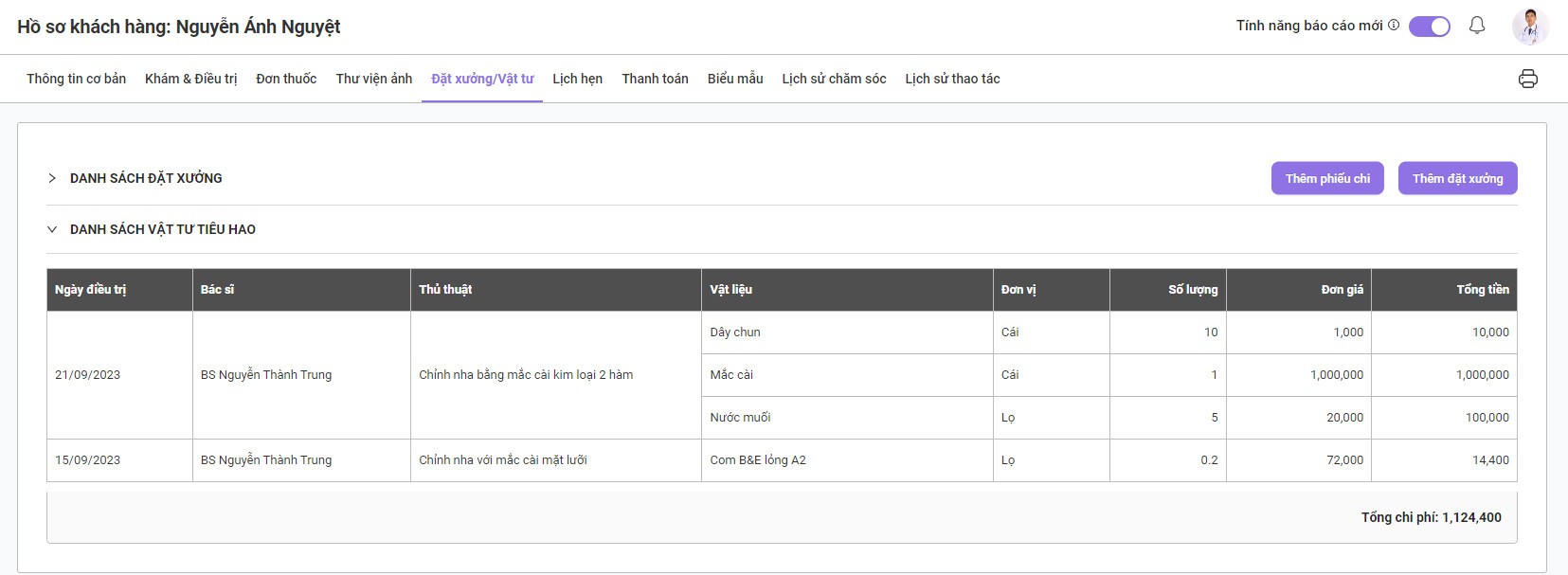Image resolution: width=1568 pixels, height=575 pixels.
Task: Switch to the Thông tin cơ bản tab
Action: click(x=76, y=79)
